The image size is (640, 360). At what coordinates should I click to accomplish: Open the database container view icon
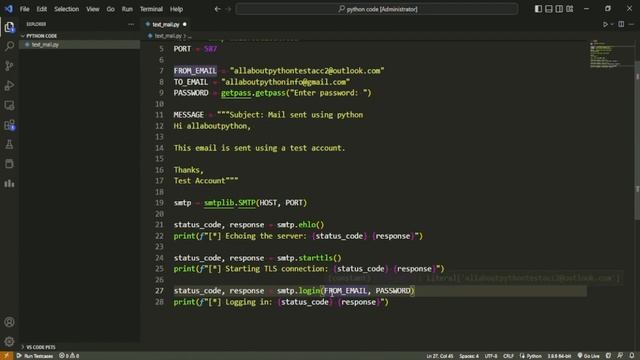pos(9,164)
